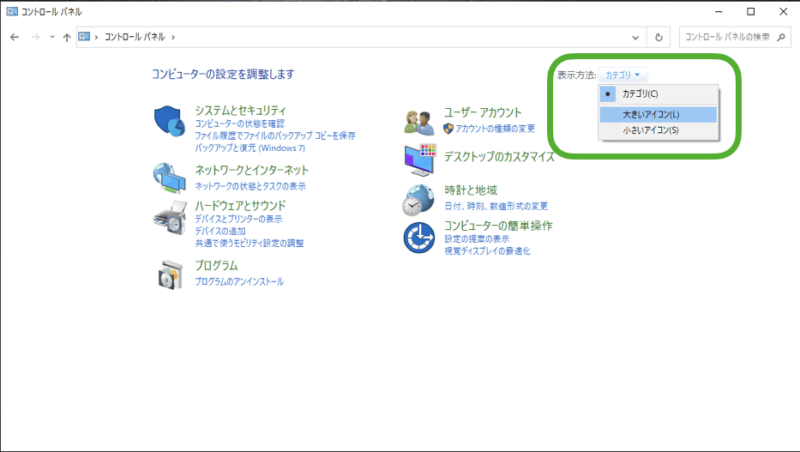Image resolution: width=800 pixels, height=452 pixels.
Task: Click the System and Security shield icon
Action: click(170, 121)
